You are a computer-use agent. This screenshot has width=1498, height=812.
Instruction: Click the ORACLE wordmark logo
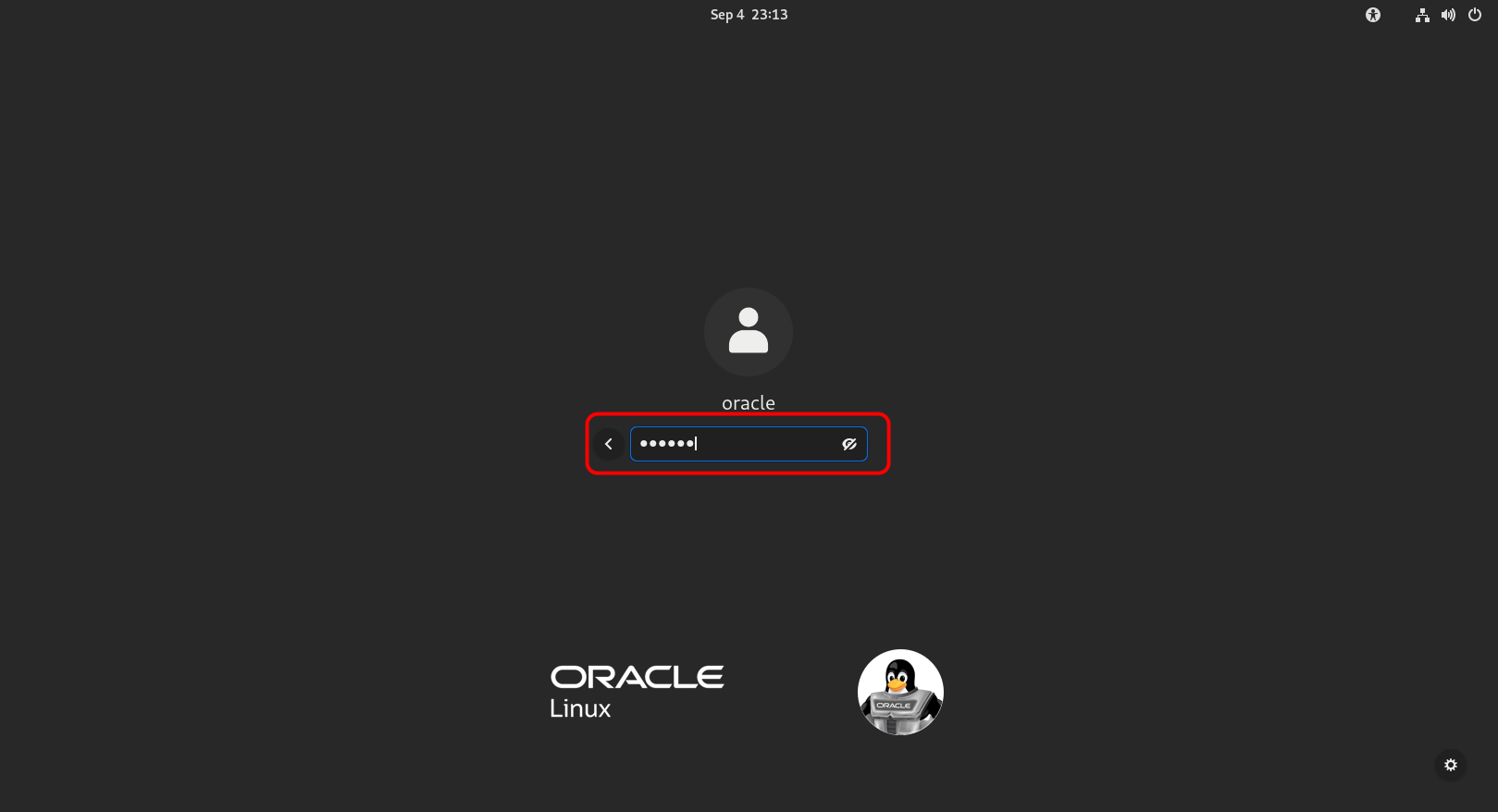[638, 677]
